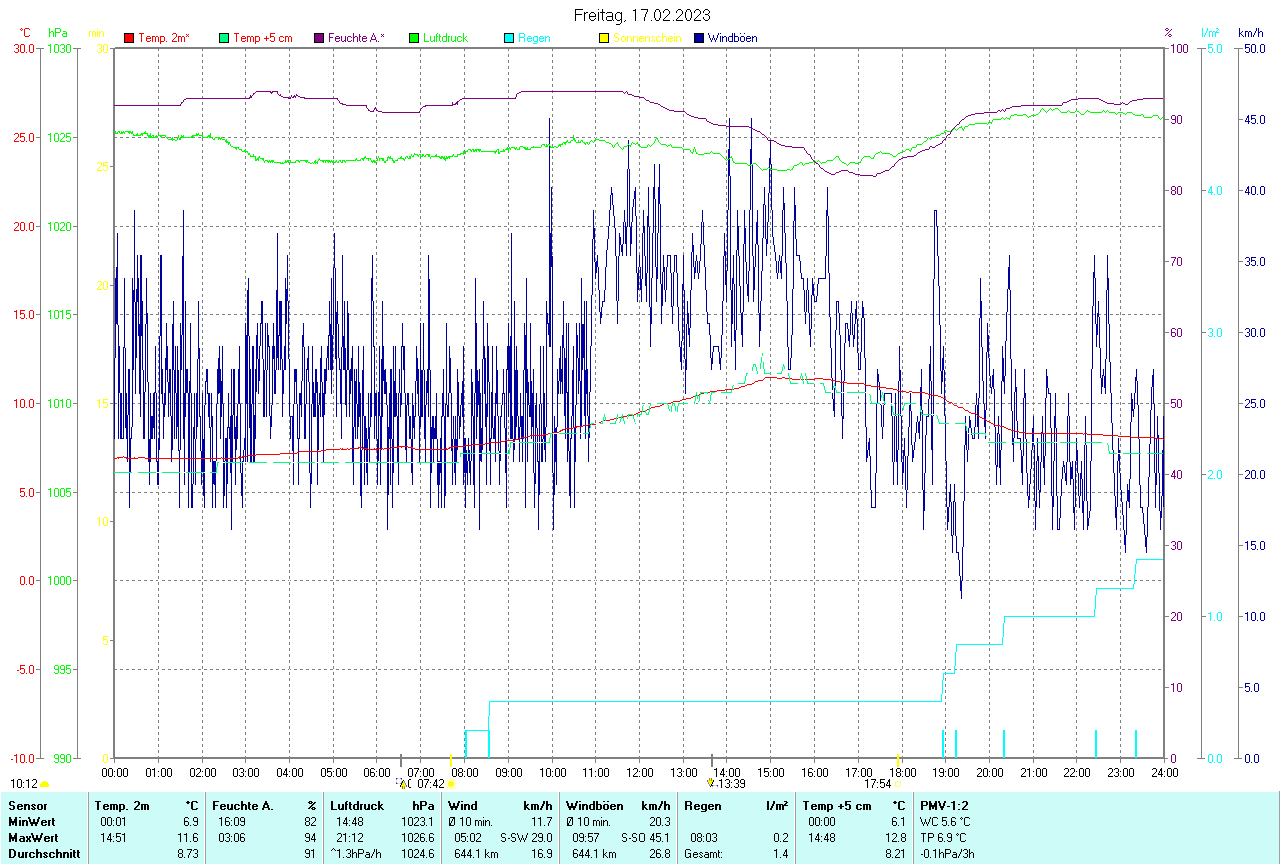Click the sunset marker at 17:54
Image resolution: width=1280 pixels, height=864 pixels.
(898, 784)
